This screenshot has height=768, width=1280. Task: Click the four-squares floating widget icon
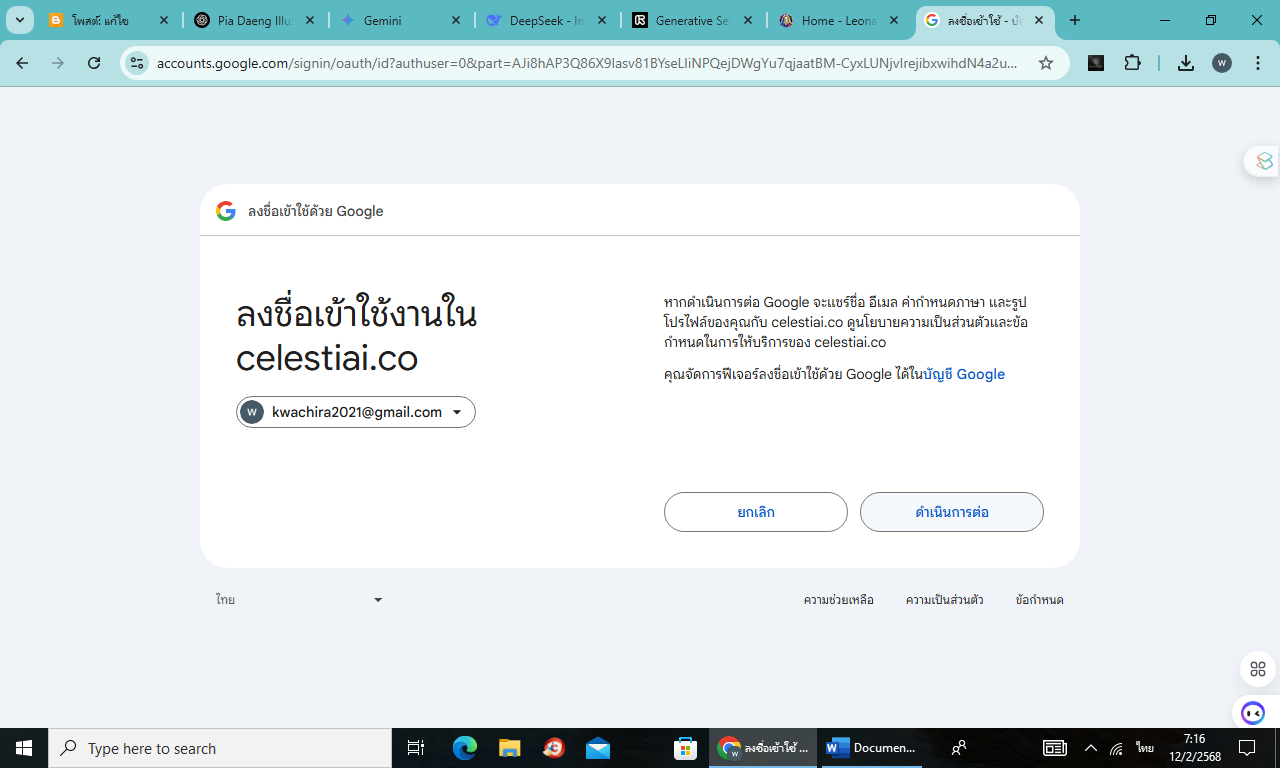pyautogui.click(x=1258, y=669)
